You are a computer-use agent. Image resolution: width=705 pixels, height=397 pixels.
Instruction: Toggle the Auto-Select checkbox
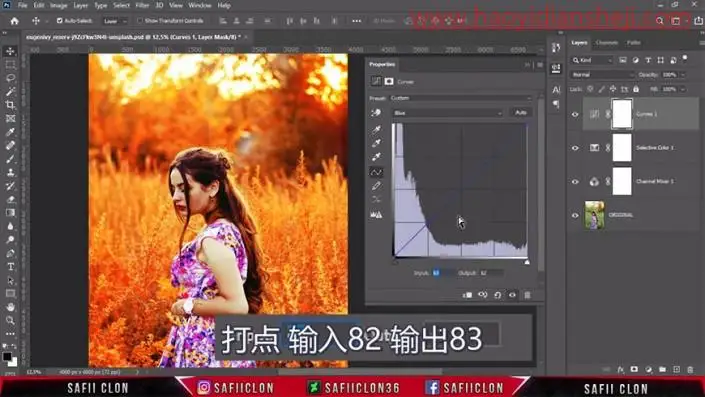pyautogui.click(x=59, y=21)
